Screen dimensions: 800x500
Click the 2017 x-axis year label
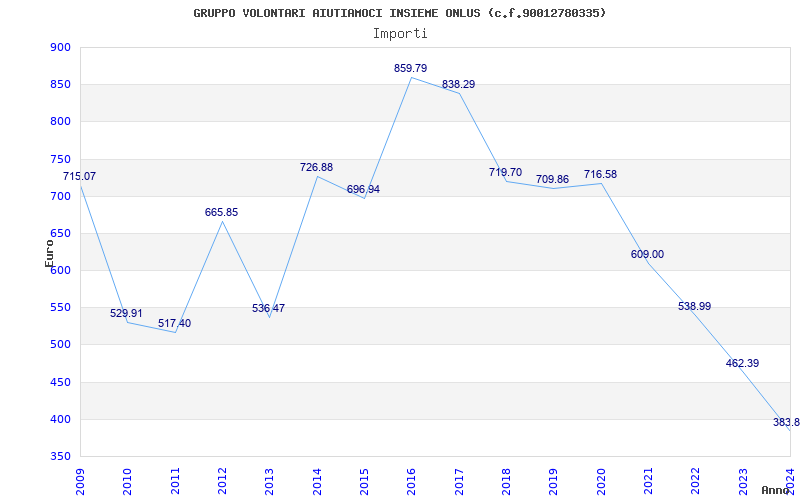pos(459,482)
